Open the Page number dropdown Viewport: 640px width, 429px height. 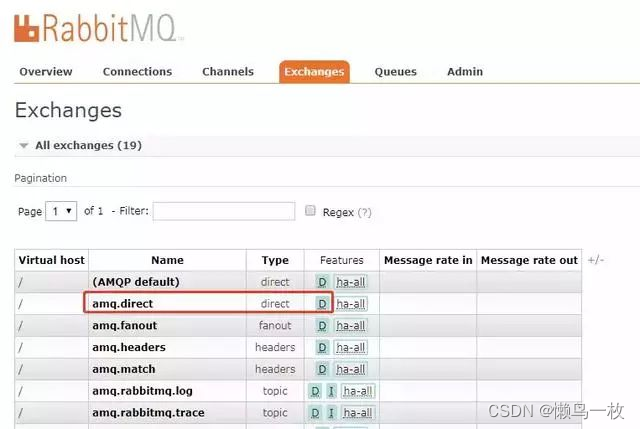pos(61,211)
